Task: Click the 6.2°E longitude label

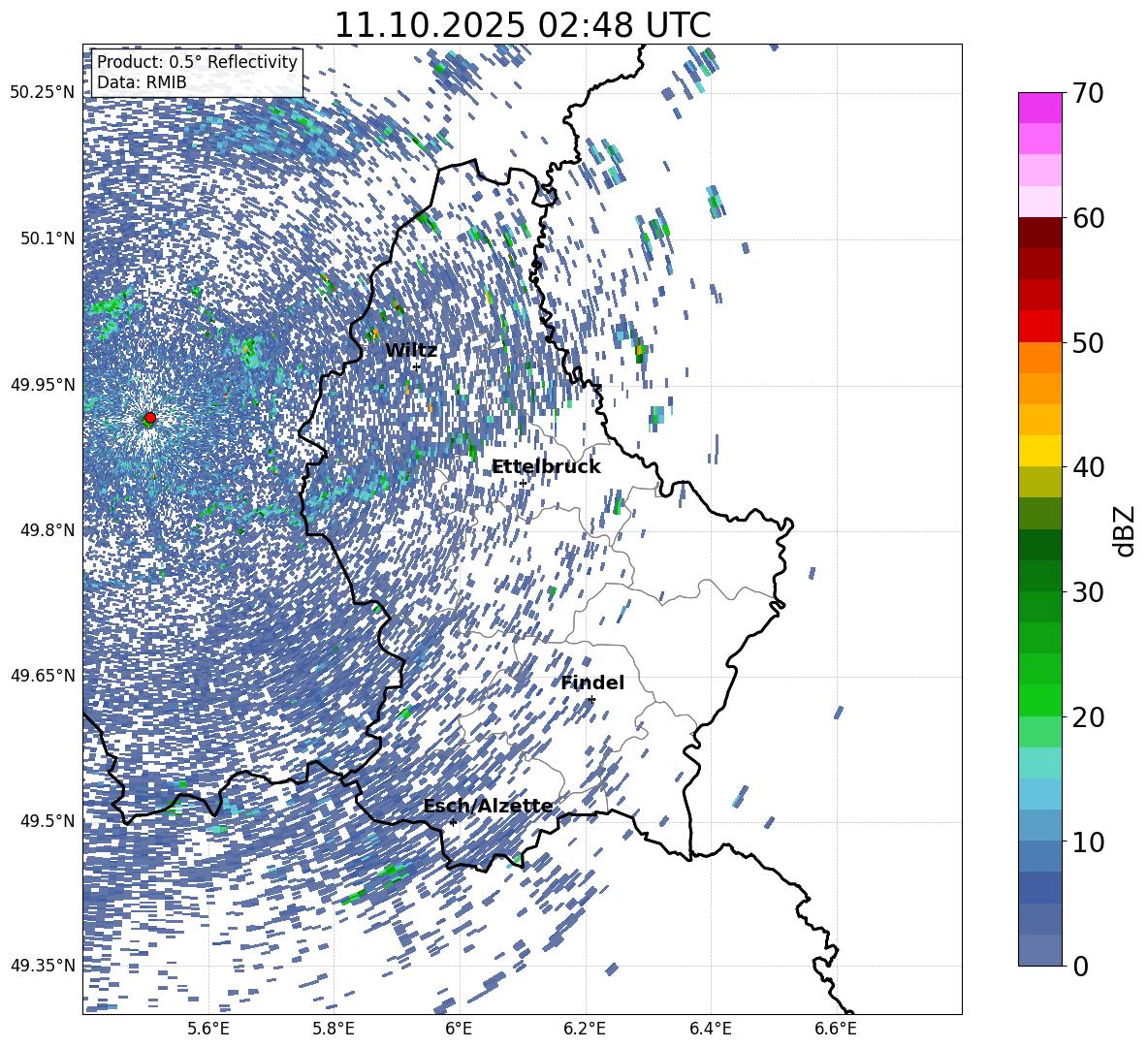Action: point(585,1029)
